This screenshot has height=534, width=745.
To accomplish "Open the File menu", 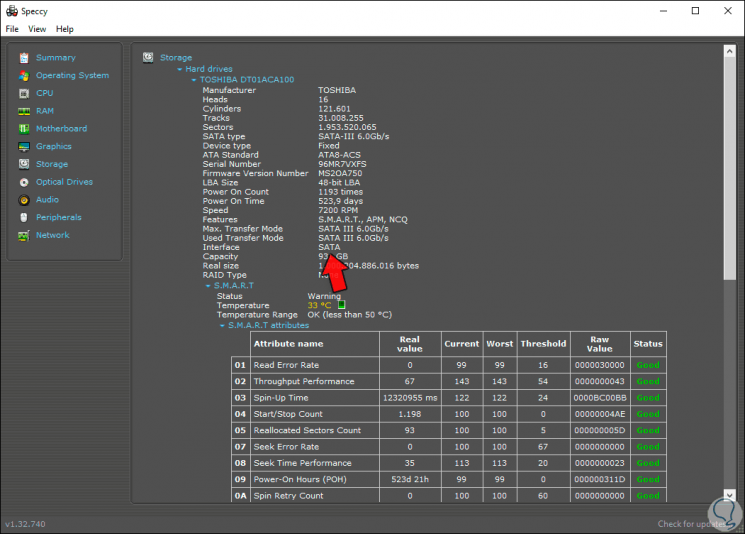I will pos(12,29).
